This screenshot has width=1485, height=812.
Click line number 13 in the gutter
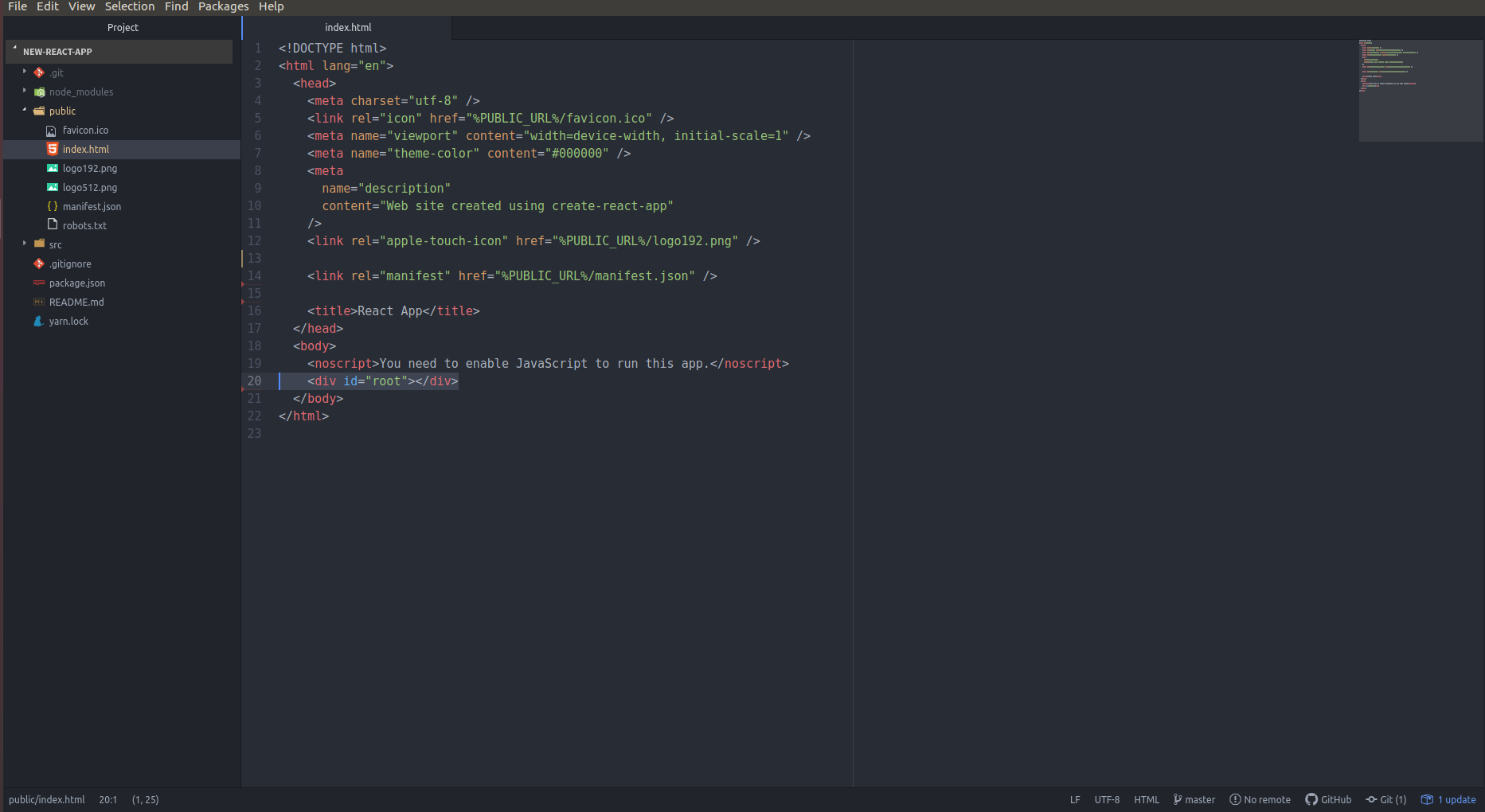tap(254, 258)
